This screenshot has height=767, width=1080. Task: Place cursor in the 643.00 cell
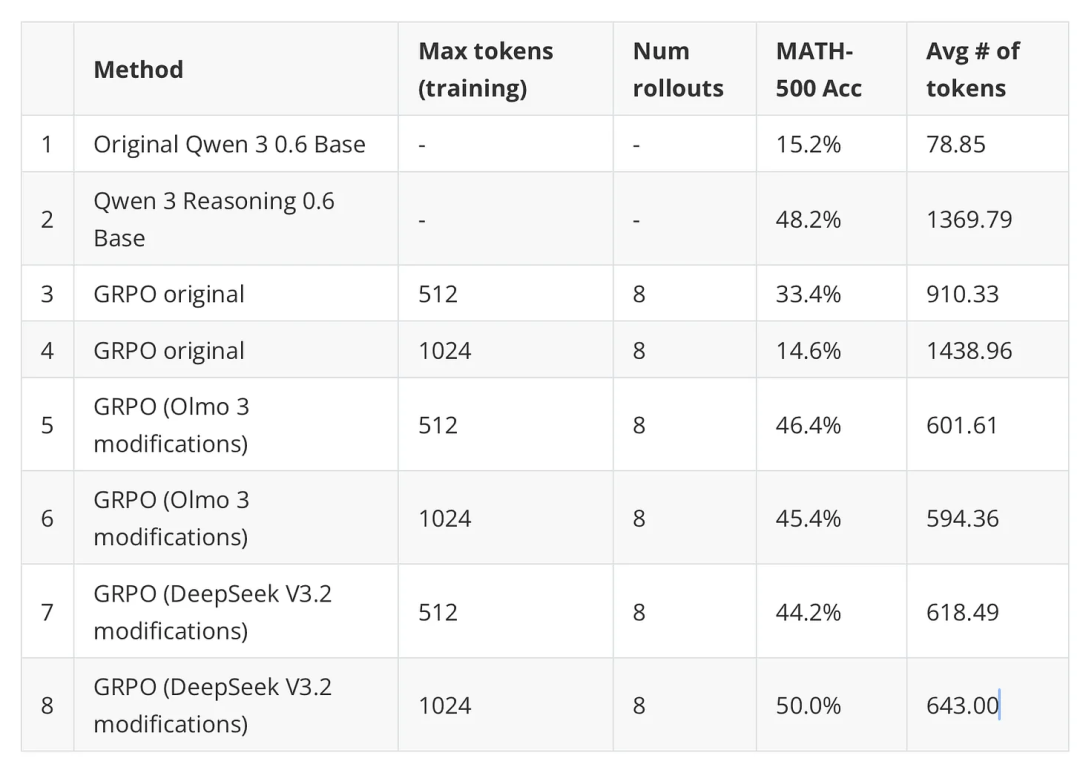tap(962, 706)
